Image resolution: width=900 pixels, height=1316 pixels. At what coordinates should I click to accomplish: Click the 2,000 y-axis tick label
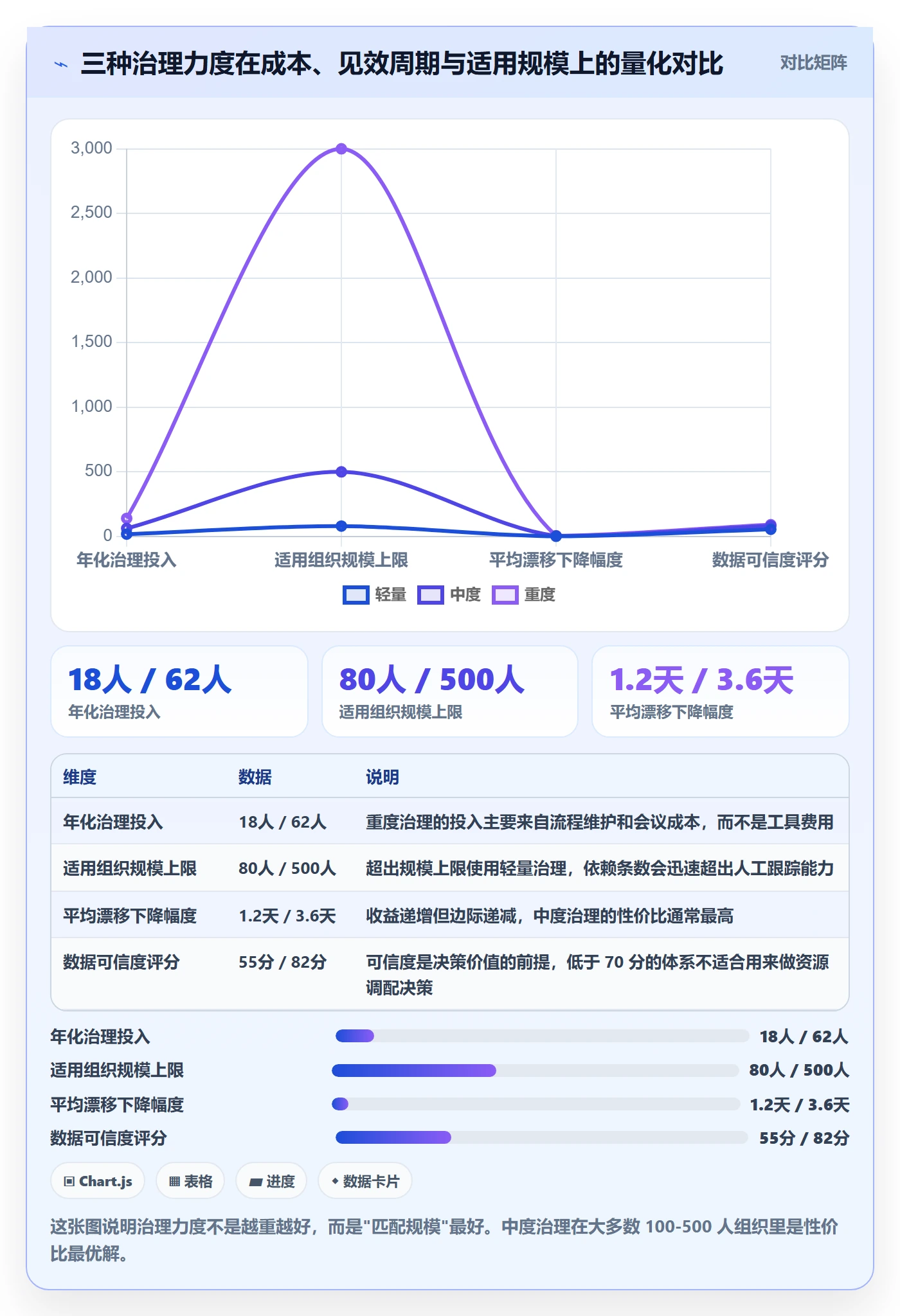pyautogui.click(x=91, y=277)
